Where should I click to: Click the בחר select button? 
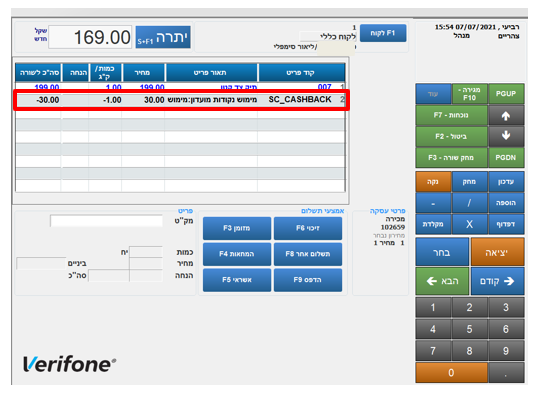tap(442, 252)
